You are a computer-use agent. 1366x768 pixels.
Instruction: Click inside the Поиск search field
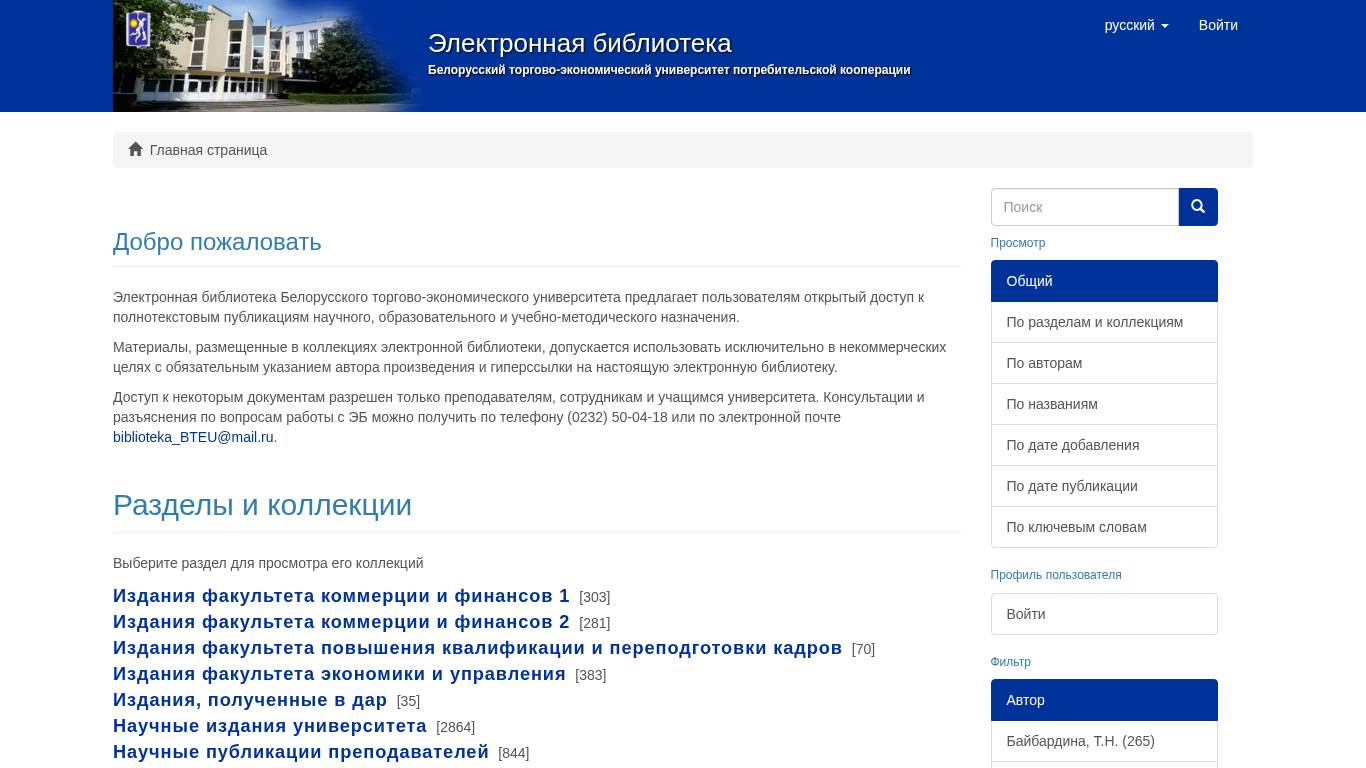coord(1084,207)
